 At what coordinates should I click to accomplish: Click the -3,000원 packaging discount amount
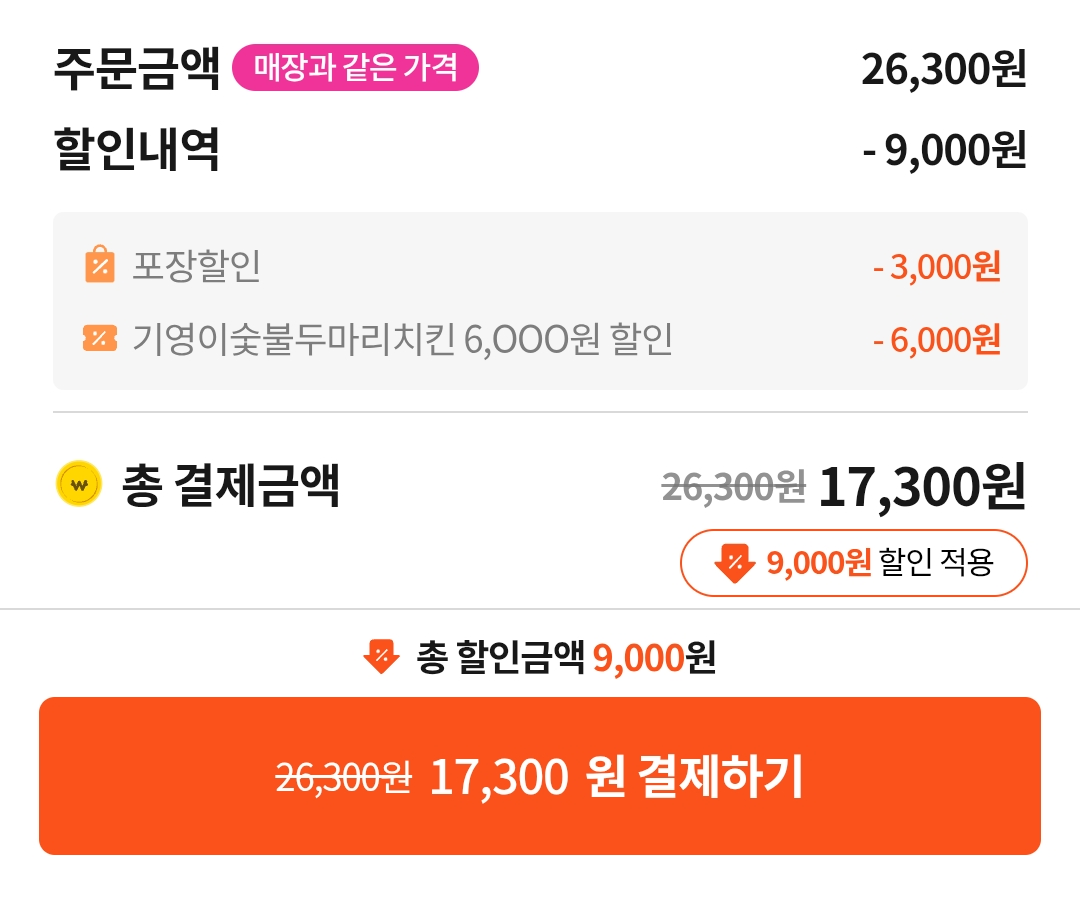[936, 267]
